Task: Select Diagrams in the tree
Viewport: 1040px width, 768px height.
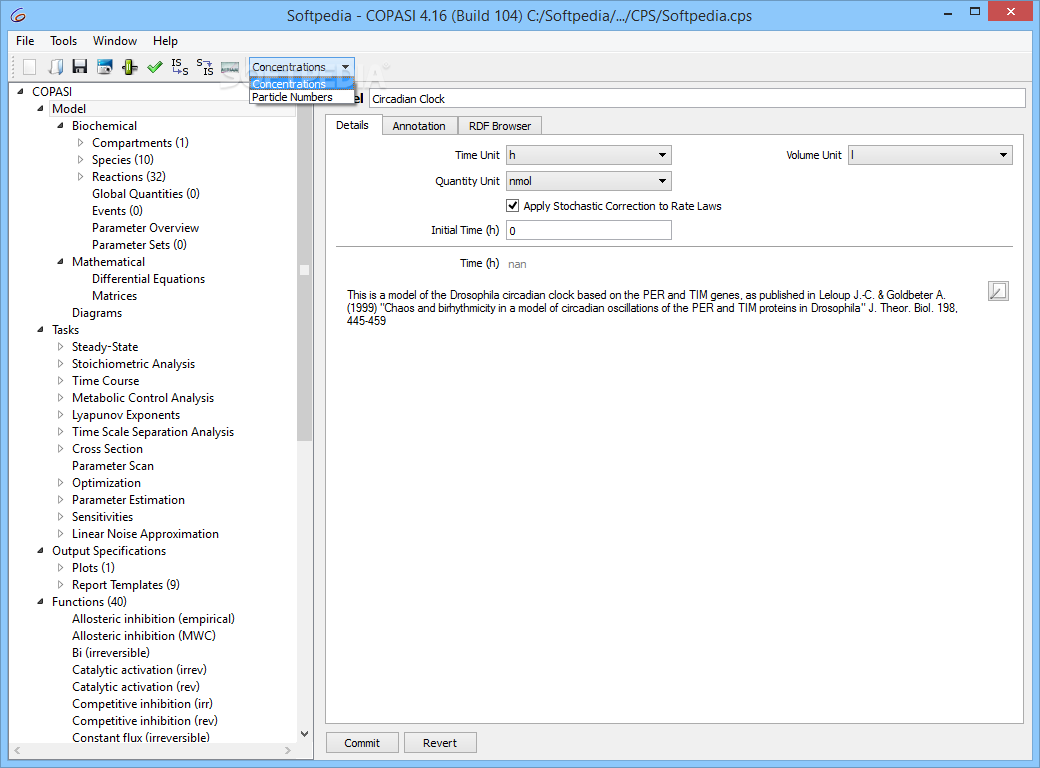Action: [x=97, y=313]
